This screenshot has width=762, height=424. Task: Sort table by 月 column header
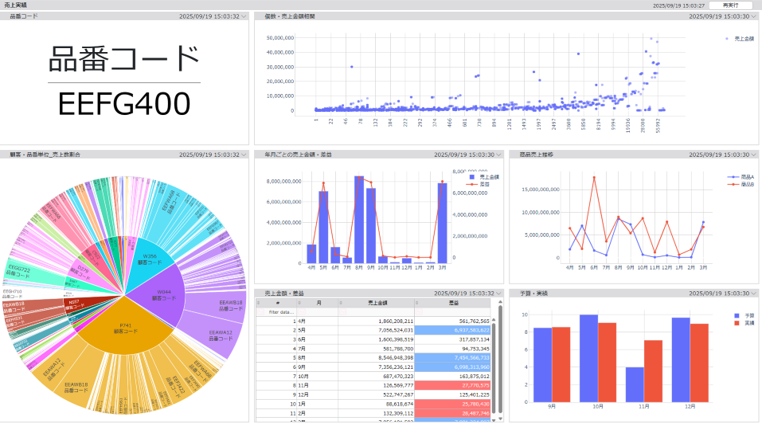(x=319, y=302)
